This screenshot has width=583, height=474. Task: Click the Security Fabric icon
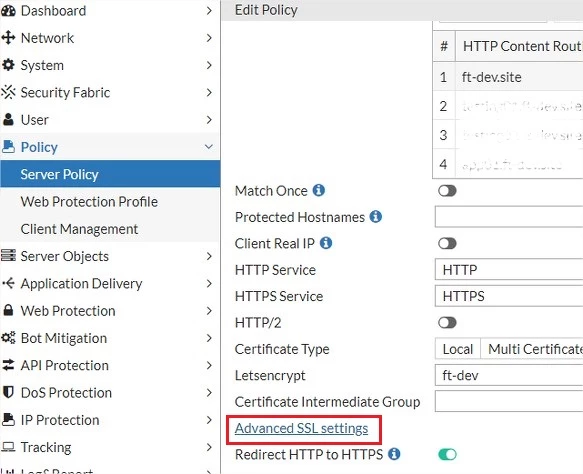click(x=8, y=92)
